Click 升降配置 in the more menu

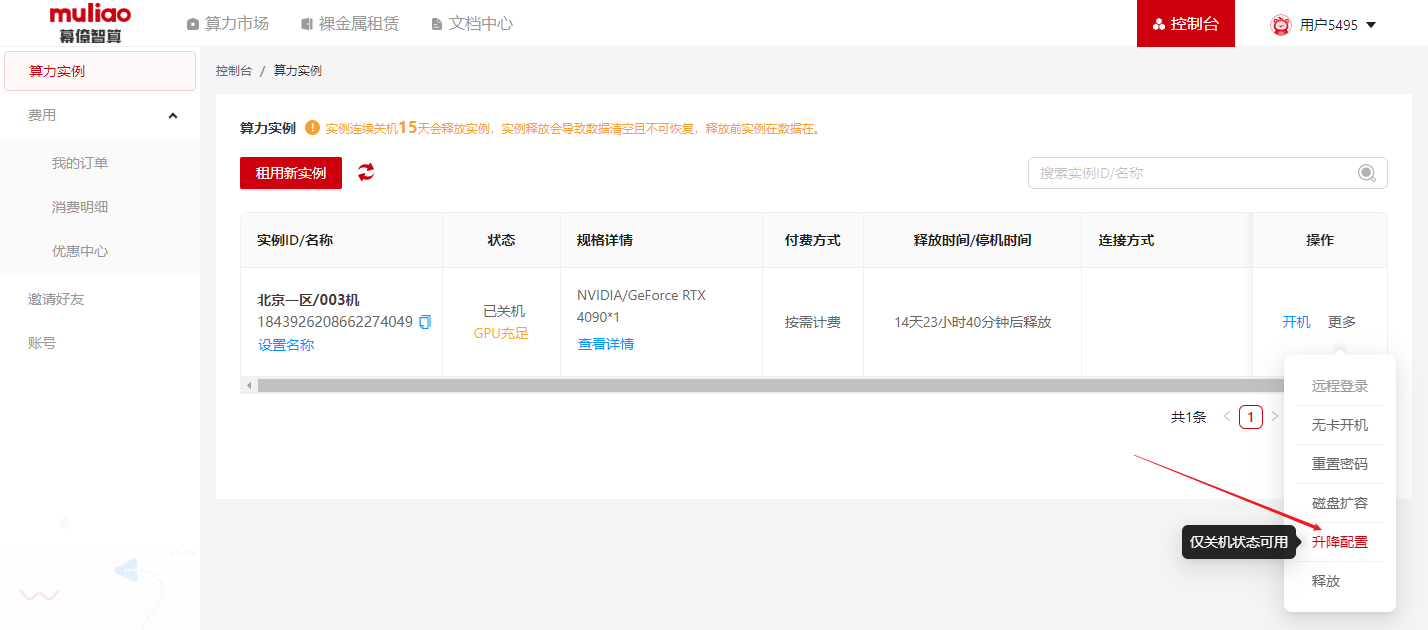coord(1340,542)
